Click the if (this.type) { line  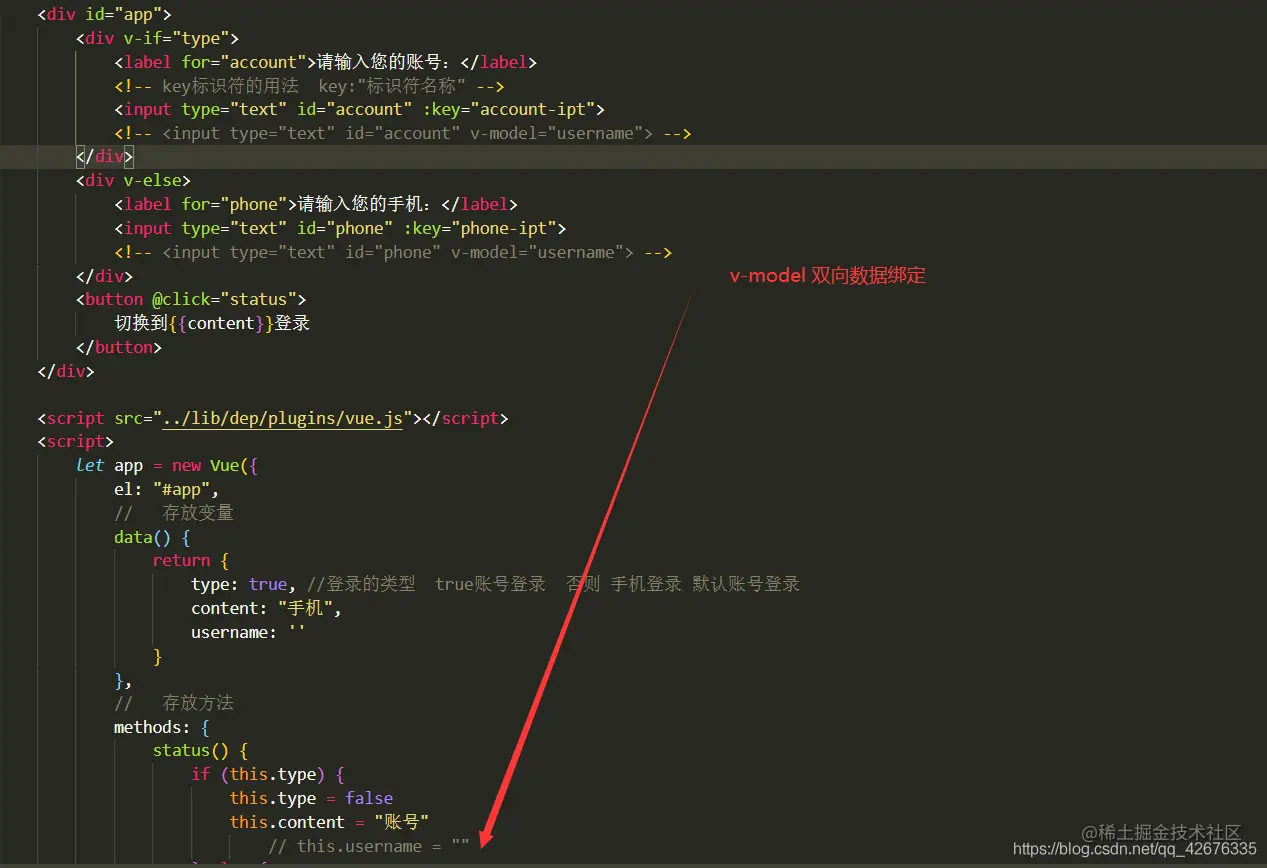click(x=268, y=774)
